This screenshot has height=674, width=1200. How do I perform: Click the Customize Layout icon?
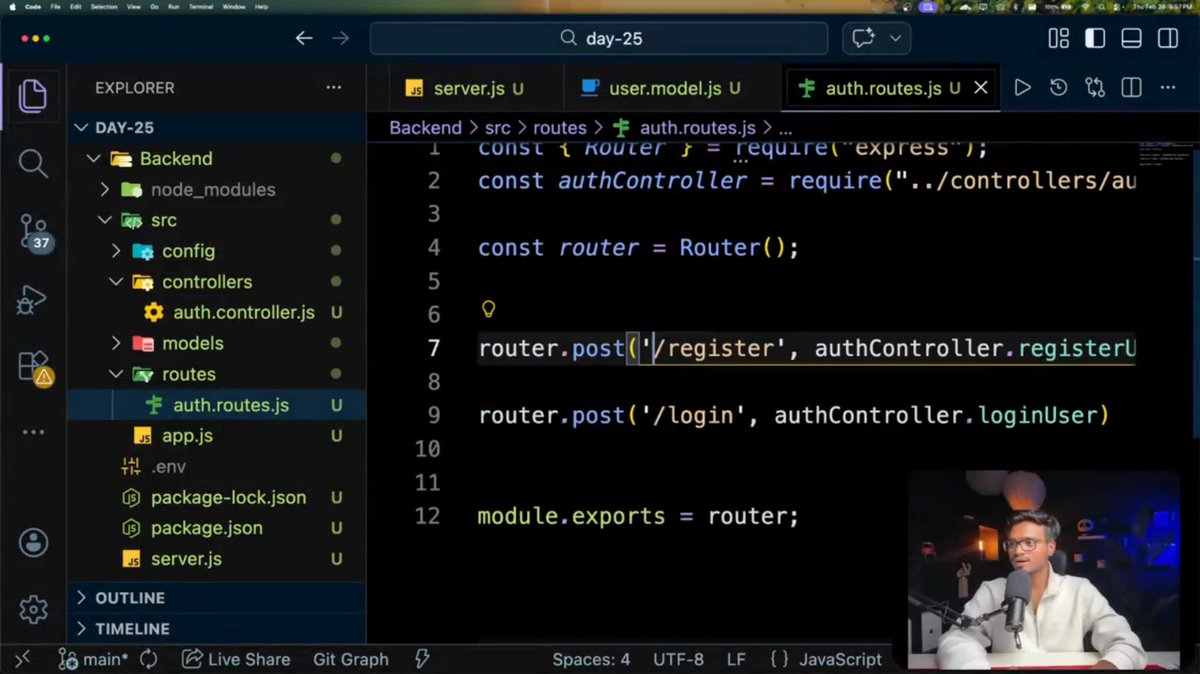tap(1058, 39)
